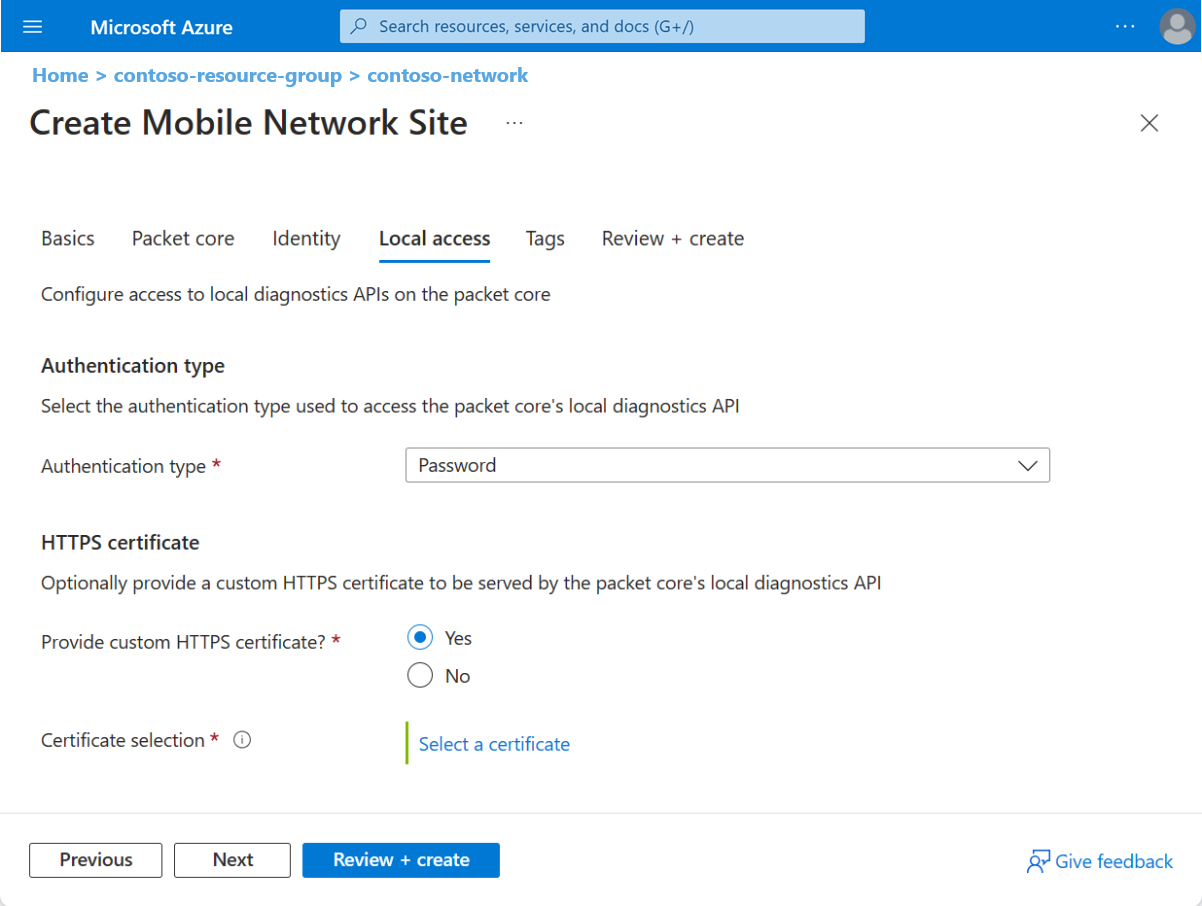Click the Microsoft Azure logo
This screenshot has width=1202, height=906.
(x=161, y=26)
